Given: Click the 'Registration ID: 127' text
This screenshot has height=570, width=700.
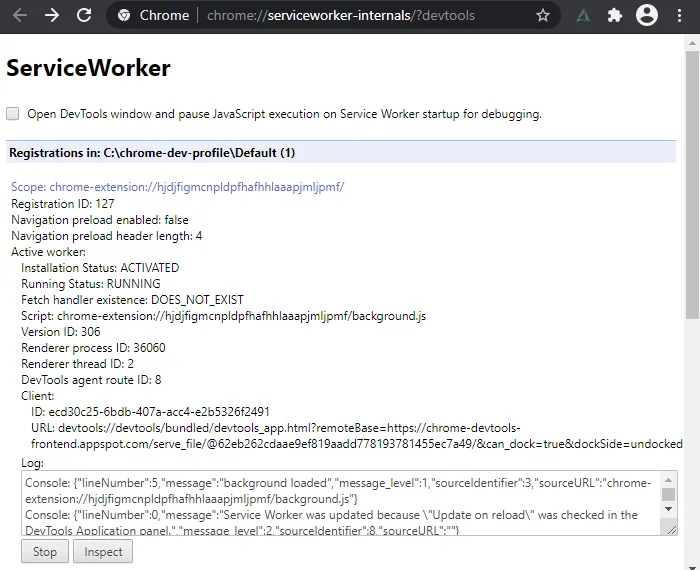Looking at the screenshot, I should tap(62, 204).
